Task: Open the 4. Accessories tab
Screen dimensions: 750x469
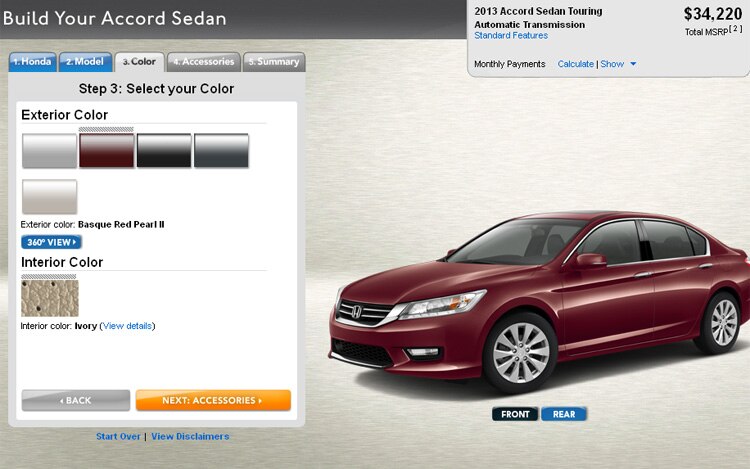Action: (x=204, y=62)
